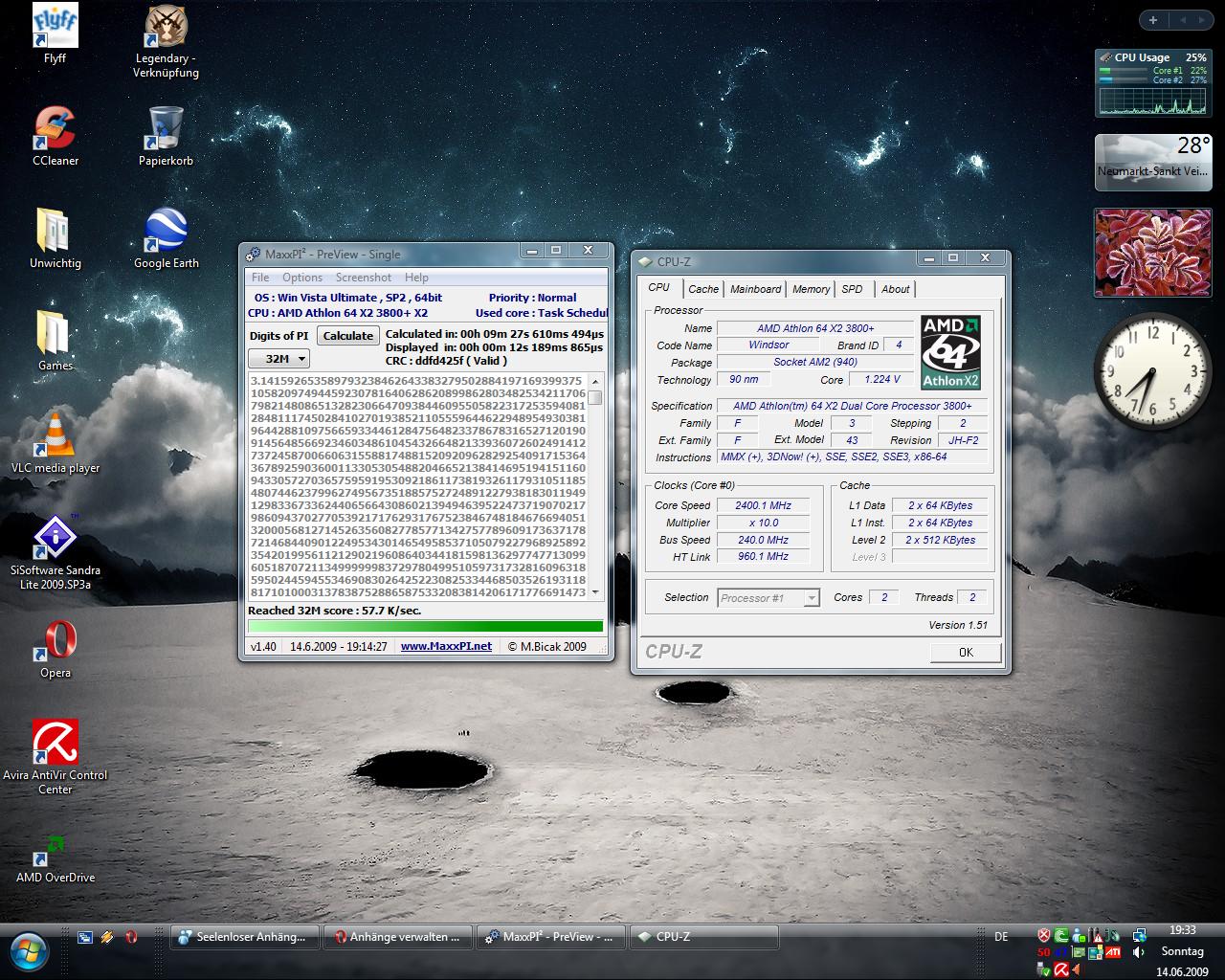Open the Options menu in MaxxPI
1225x980 pixels.
coord(302,278)
